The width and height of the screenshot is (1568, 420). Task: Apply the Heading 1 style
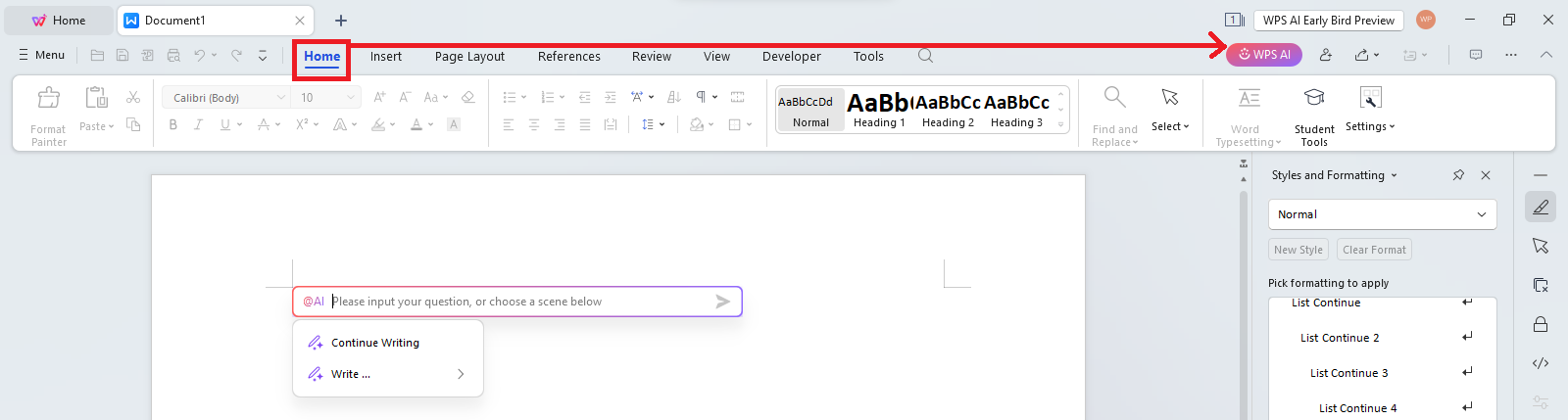point(879,109)
